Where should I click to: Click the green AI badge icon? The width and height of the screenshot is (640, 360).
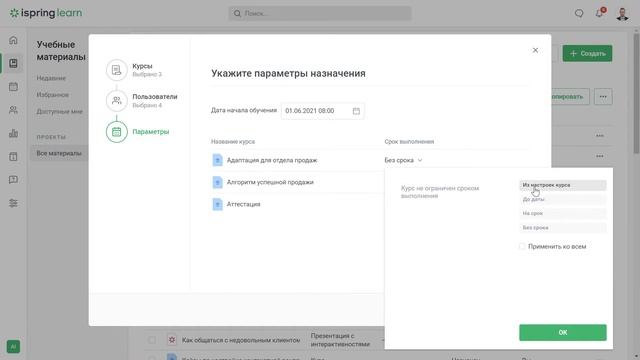tap(13, 347)
